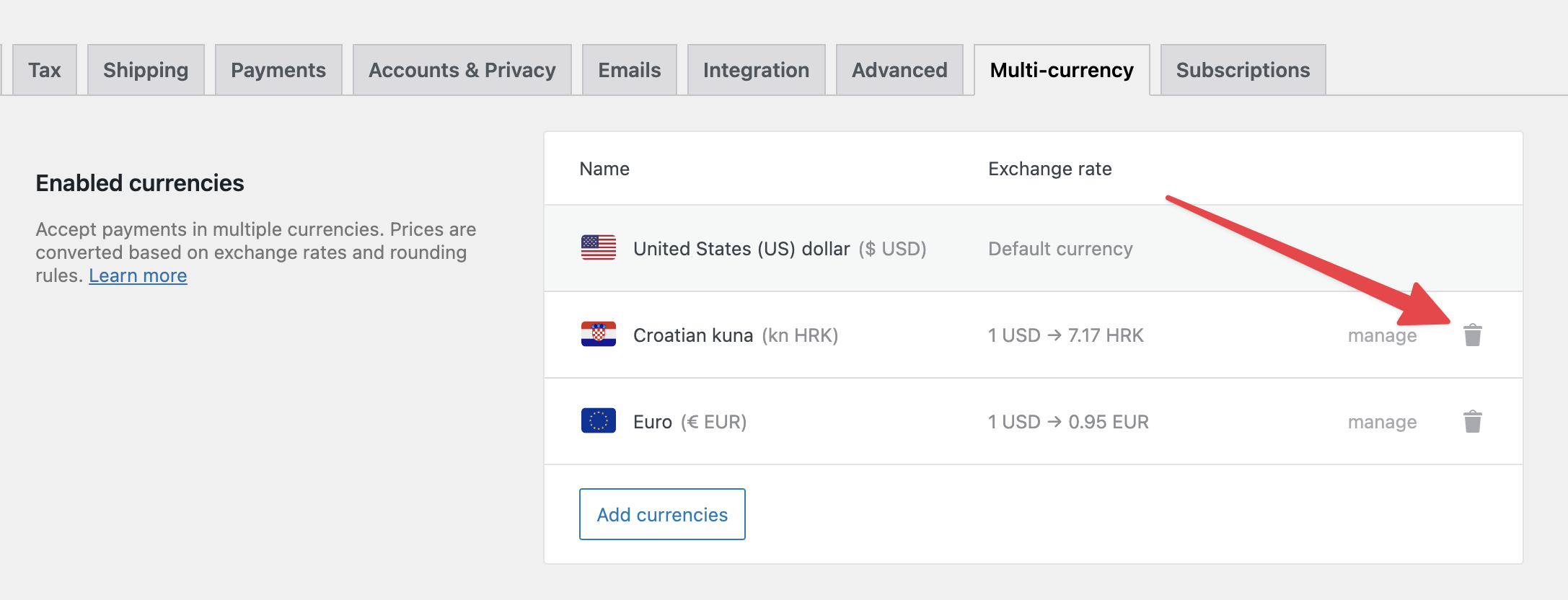
Task: Click the United States flag icon
Action: (x=598, y=248)
